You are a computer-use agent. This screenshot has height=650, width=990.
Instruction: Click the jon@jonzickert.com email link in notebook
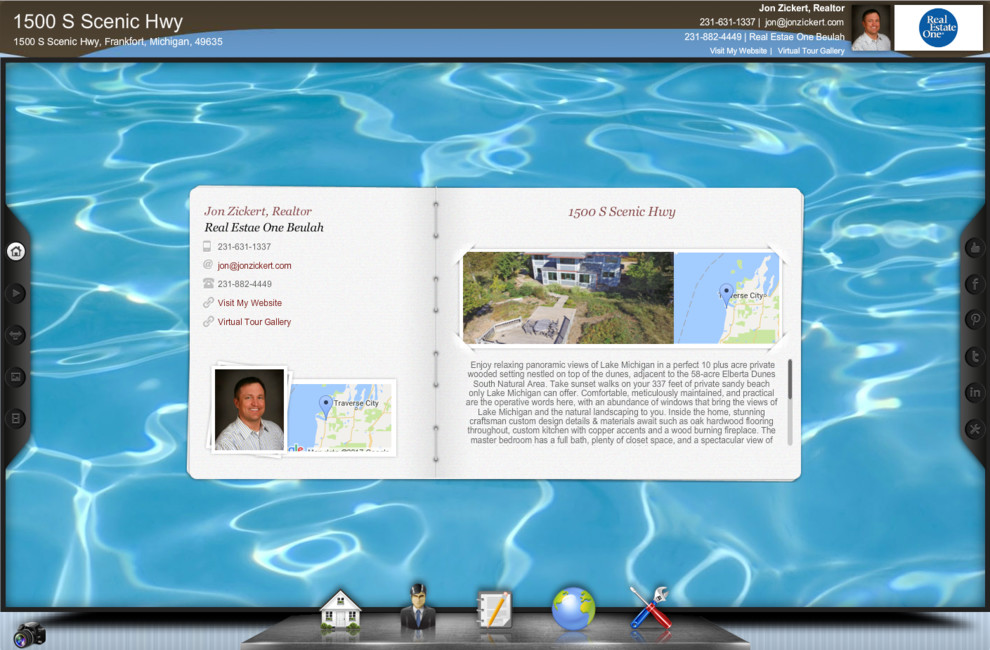pyautogui.click(x=254, y=266)
